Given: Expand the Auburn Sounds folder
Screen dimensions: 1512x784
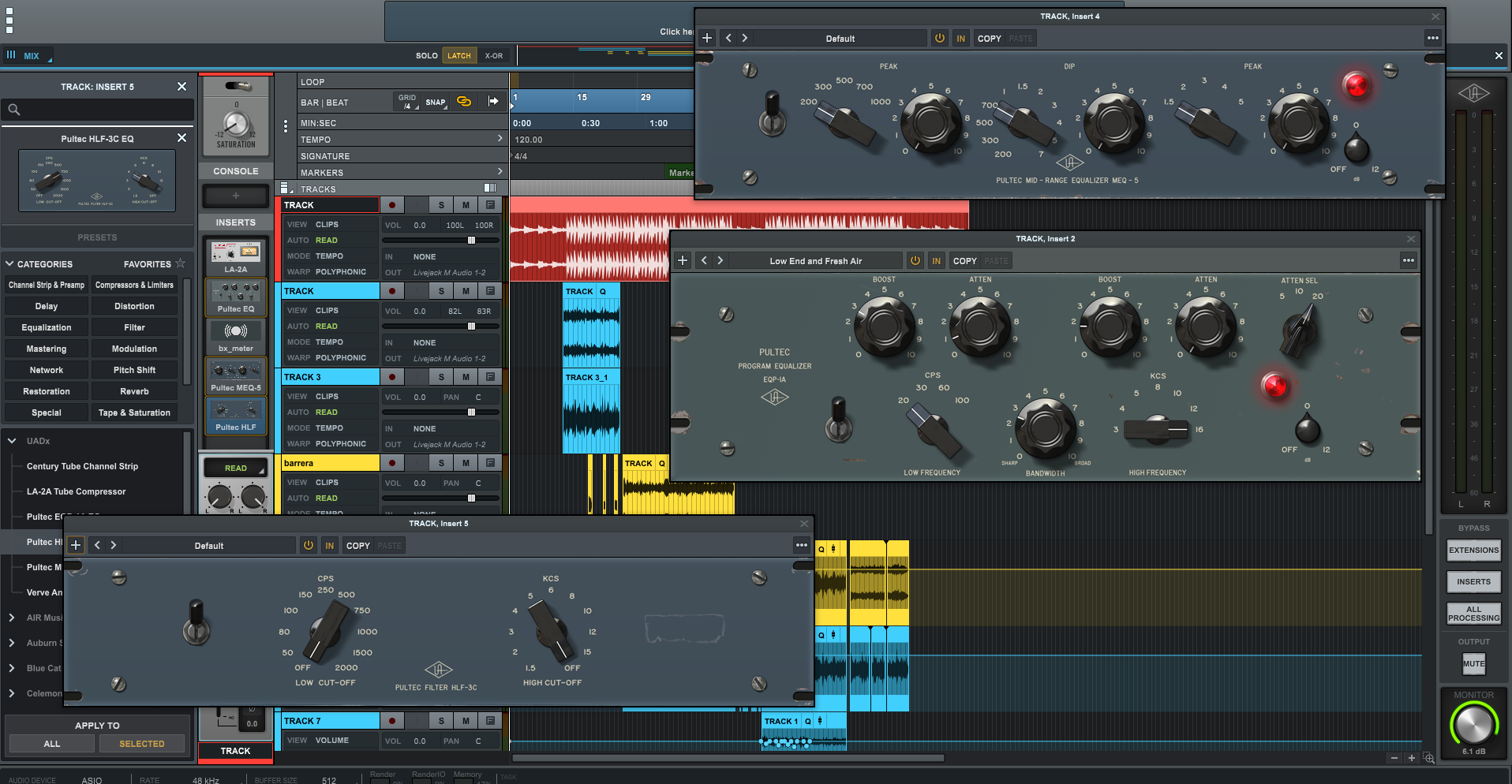Looking at the screenshot, I should point(12,643).
